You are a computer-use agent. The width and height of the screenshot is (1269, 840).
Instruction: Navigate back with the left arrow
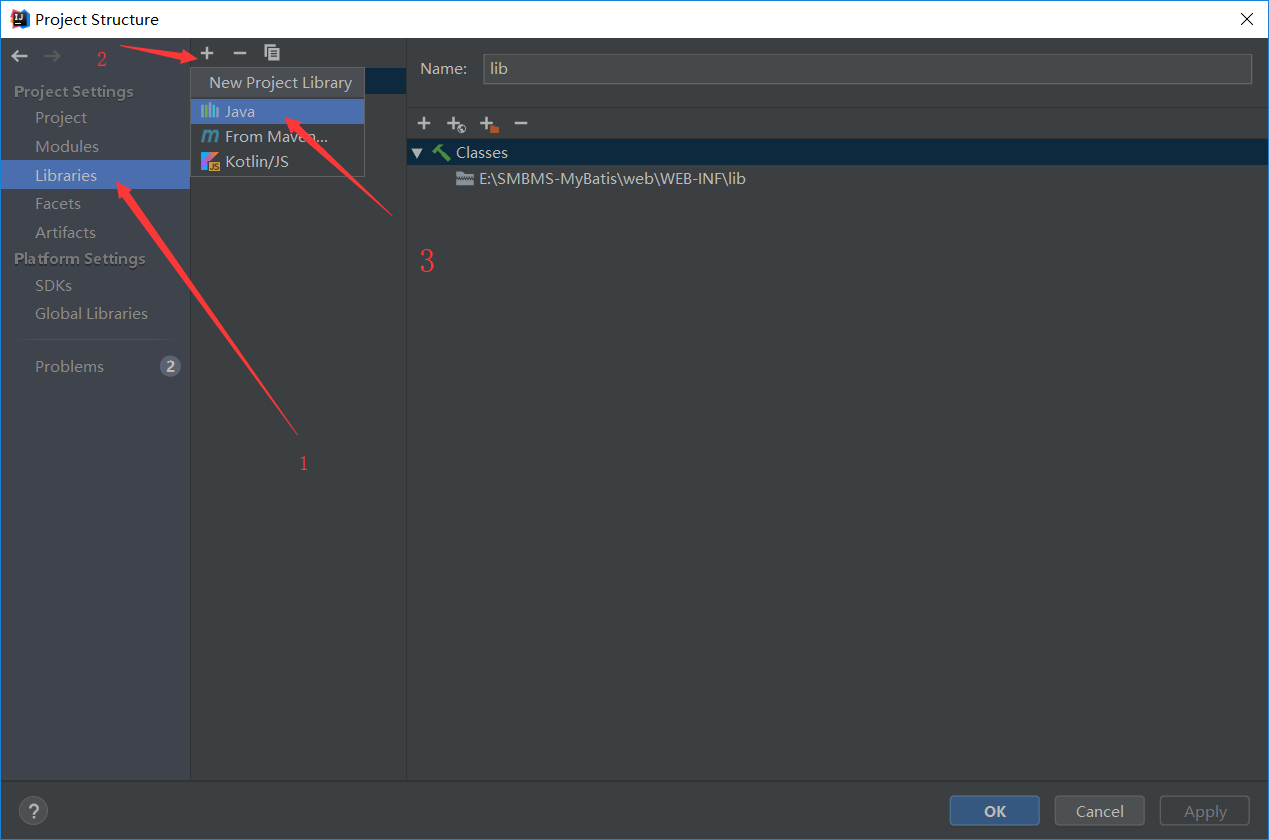(18, 56)
